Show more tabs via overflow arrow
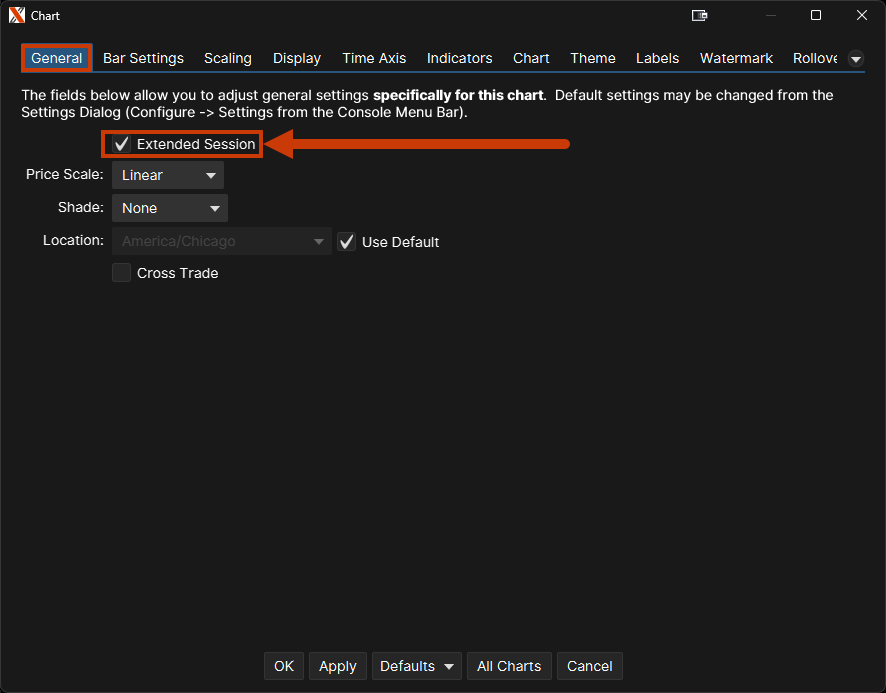The width and height of the screenshot is (886, 693). (x=856, y=59)
